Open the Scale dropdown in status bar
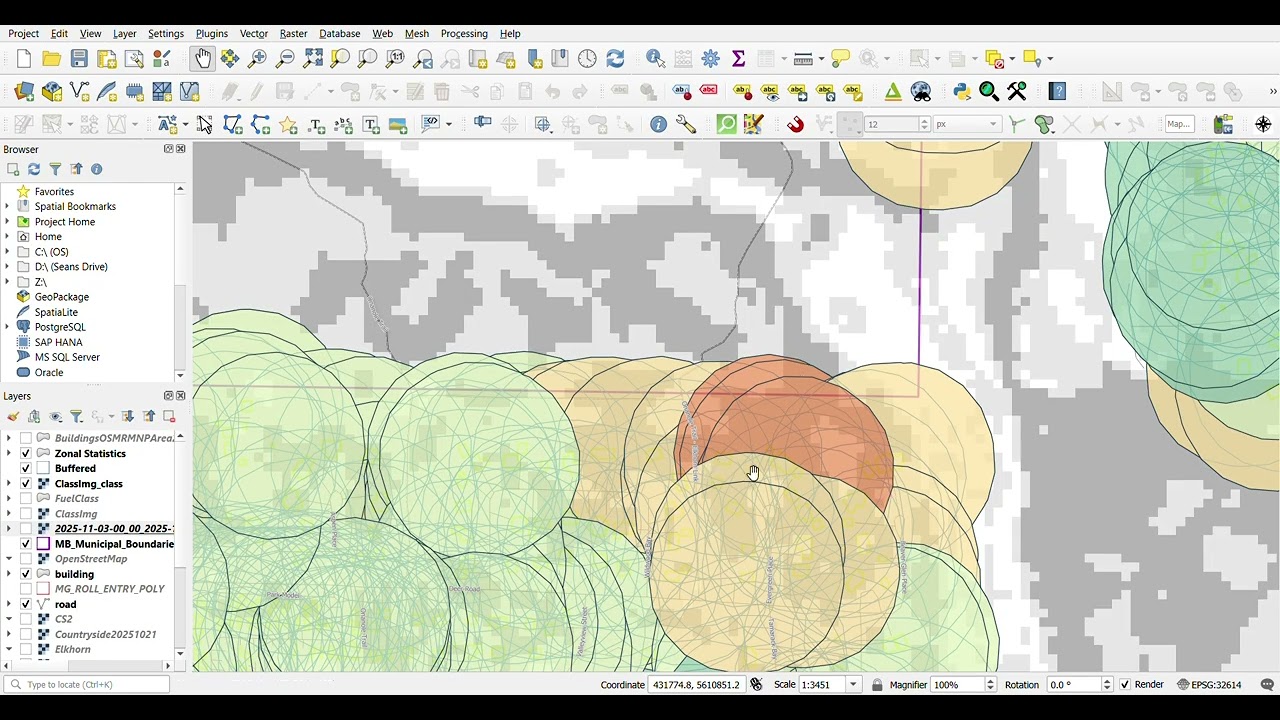The width and height of the screenshot is (1280, 720). click(x=853, y=685)
